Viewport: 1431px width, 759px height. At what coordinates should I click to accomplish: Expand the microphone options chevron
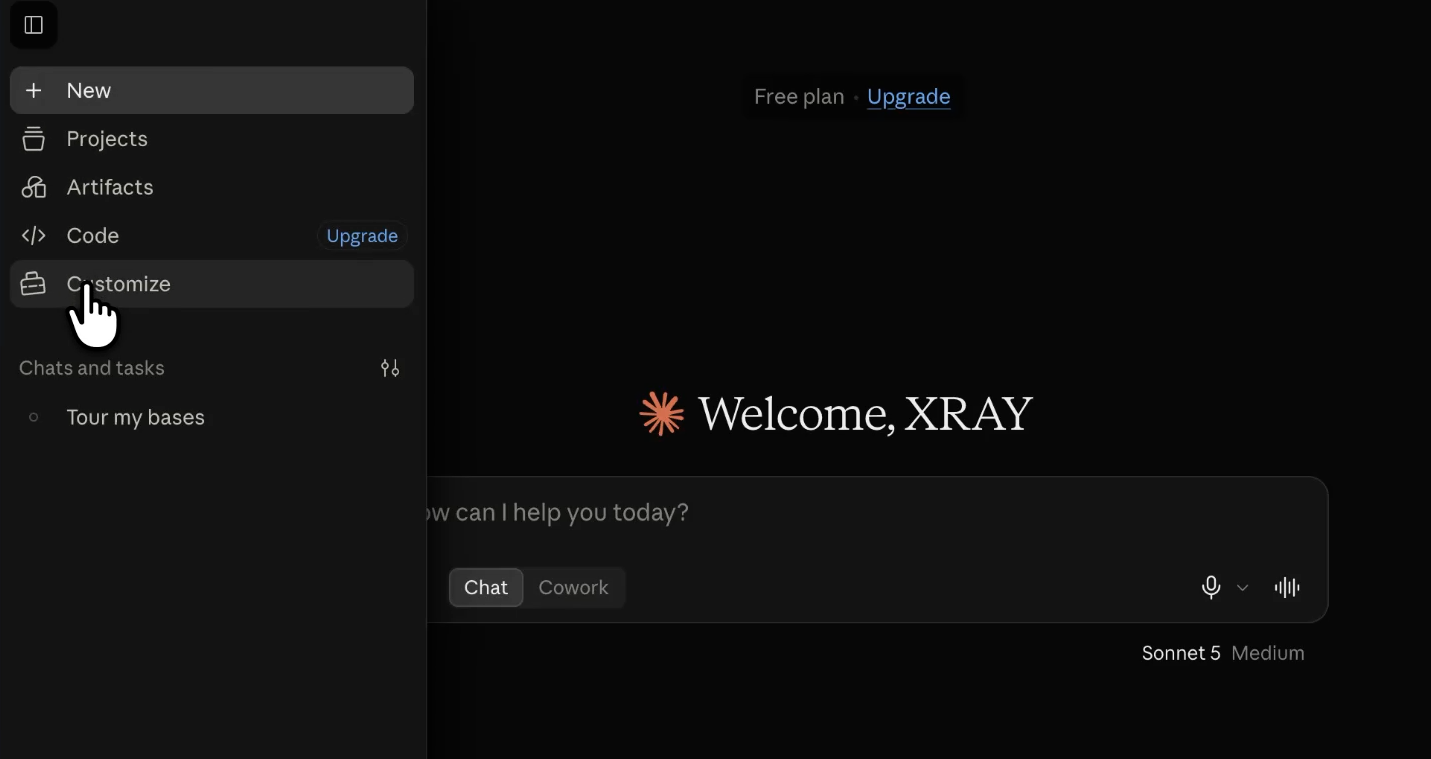click(x=1242, y=588)
